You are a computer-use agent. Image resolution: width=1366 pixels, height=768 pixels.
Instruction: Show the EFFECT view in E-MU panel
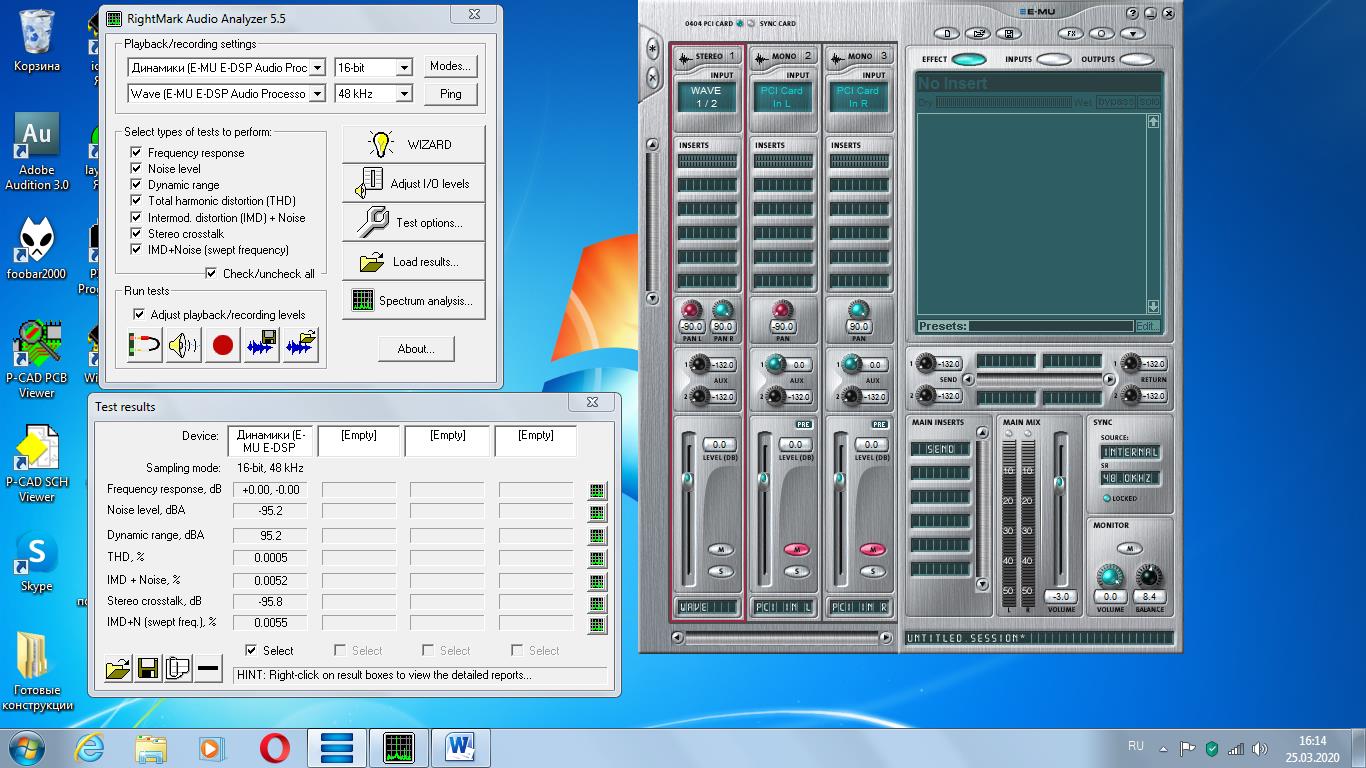(x=968, y=59)
